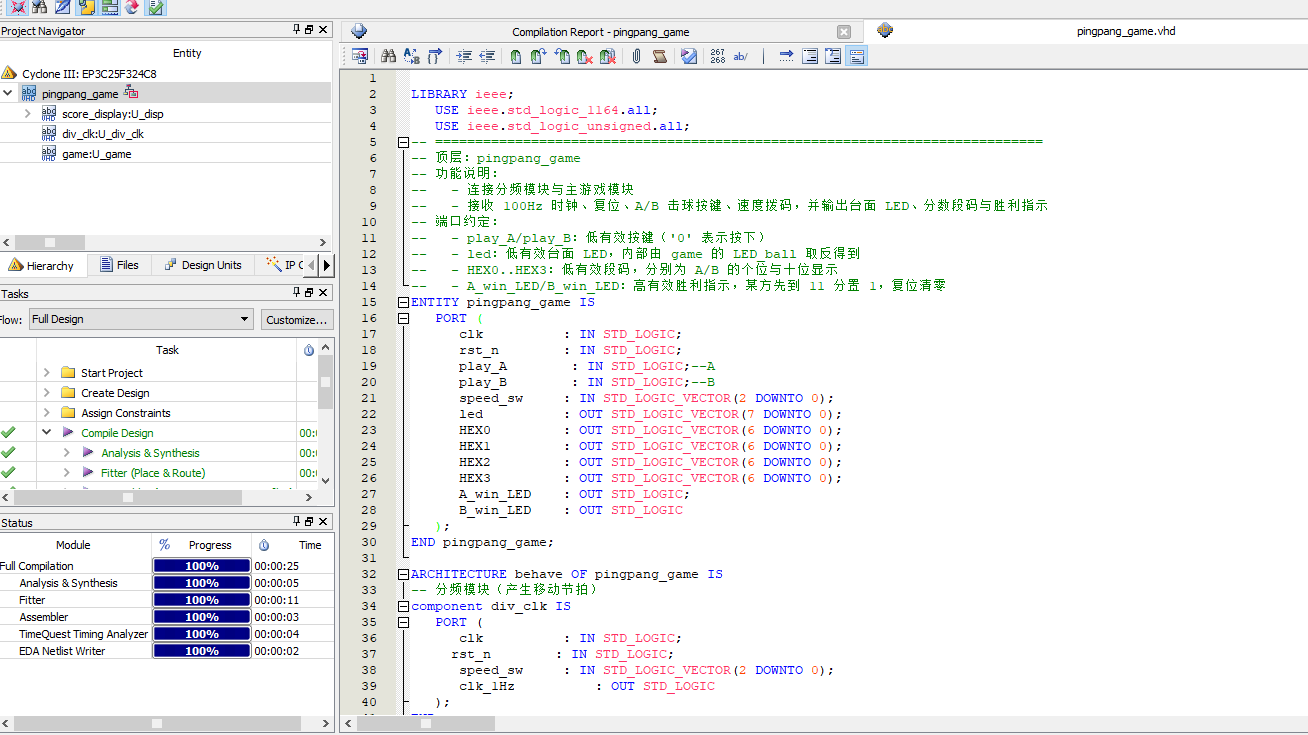Click the green checkmark document icon in top toolbar
Image resolution: width=1308 pixels, height=735 pixels.
click(x=155, y=7)
